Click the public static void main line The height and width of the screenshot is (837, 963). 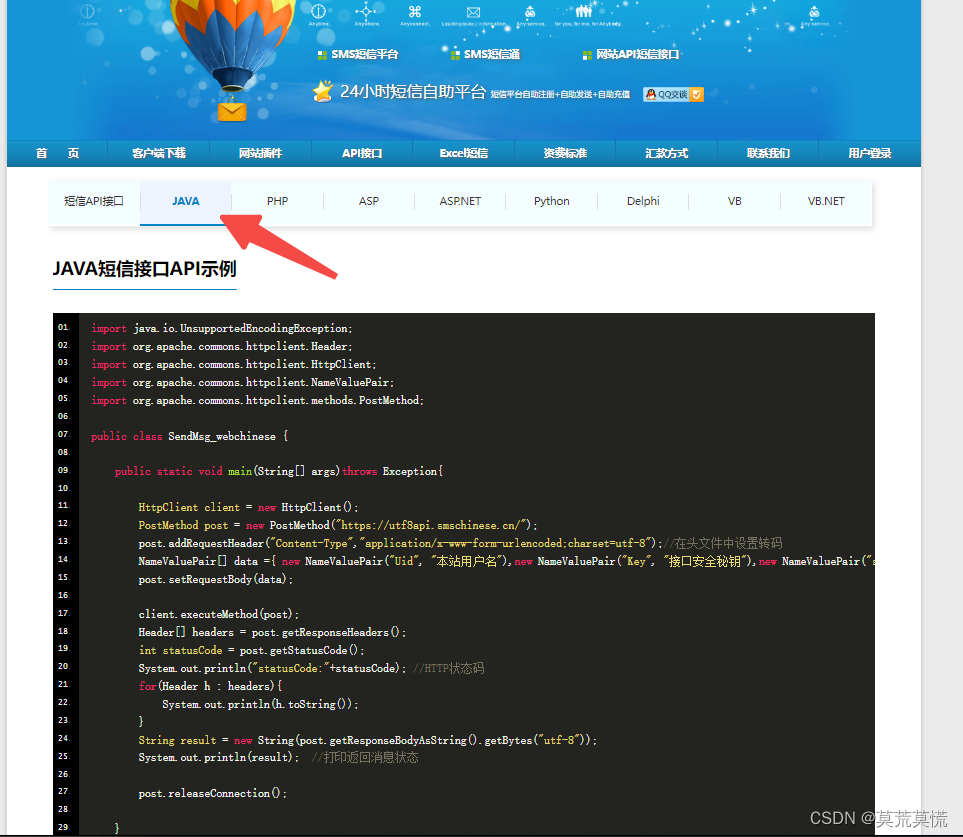tap(279, 472)
